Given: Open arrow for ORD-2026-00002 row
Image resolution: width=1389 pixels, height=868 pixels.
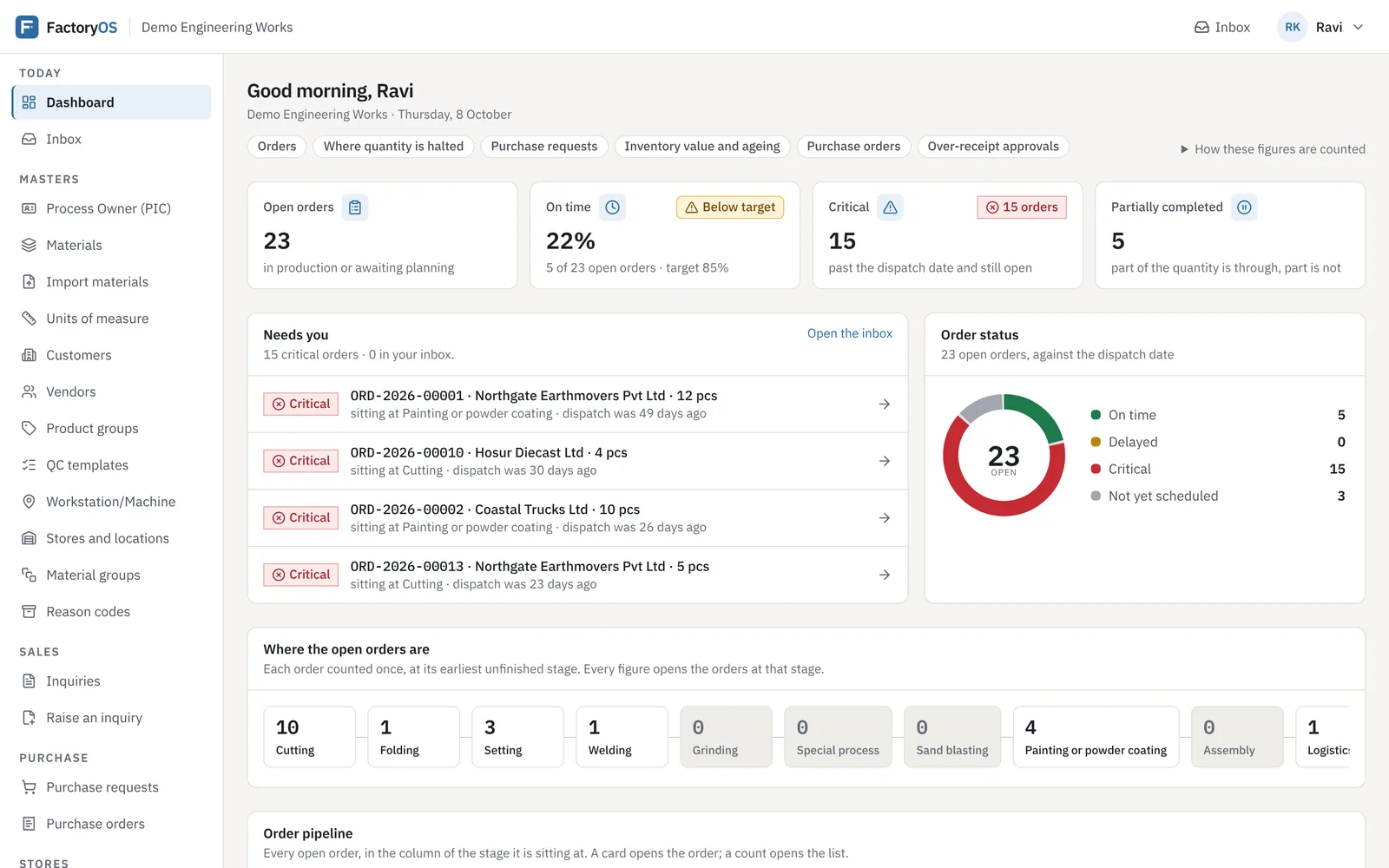Looking at the screenshot, I should [x=884, y=518].
